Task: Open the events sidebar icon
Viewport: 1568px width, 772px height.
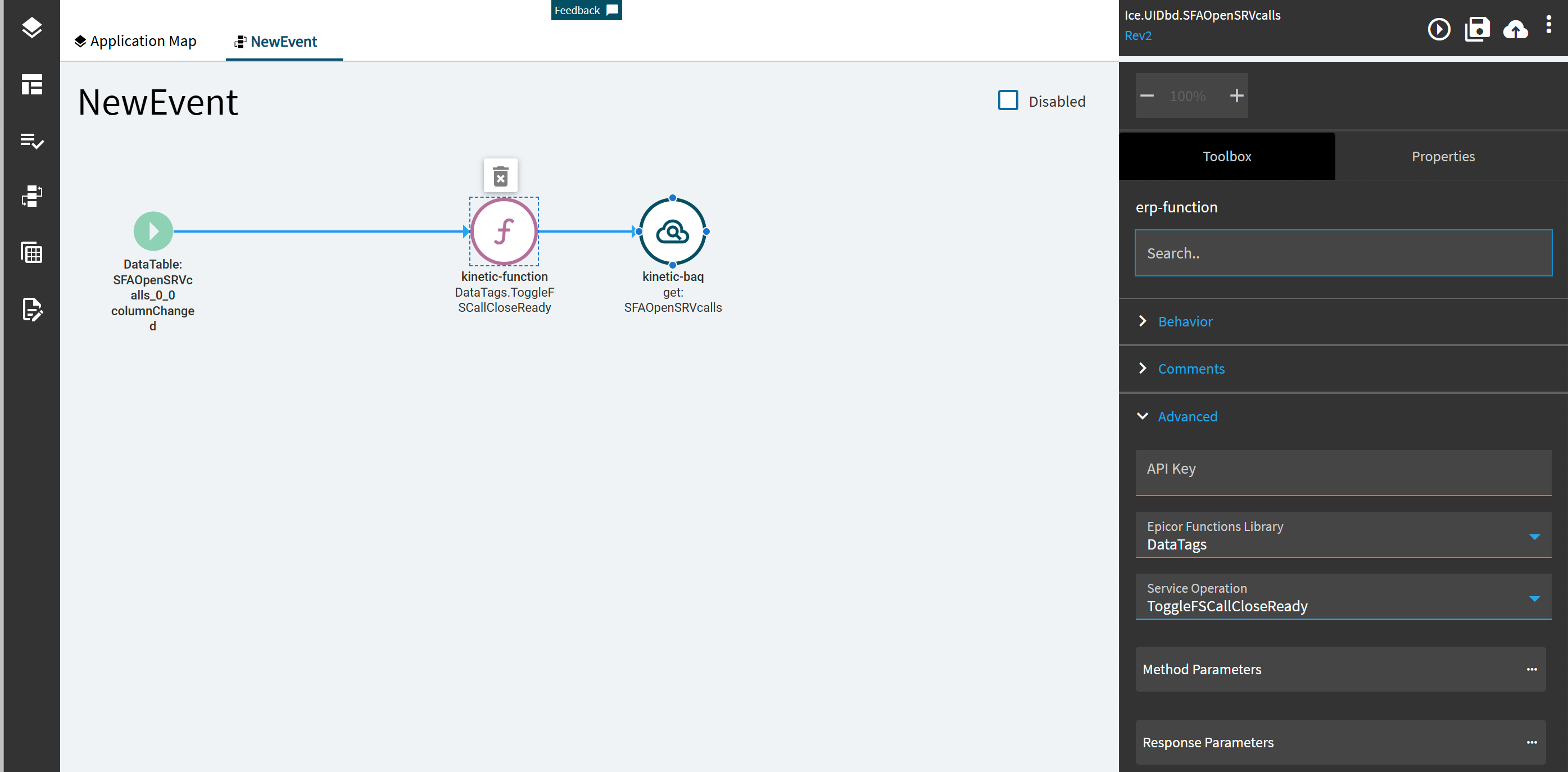Action: (31, 197)
